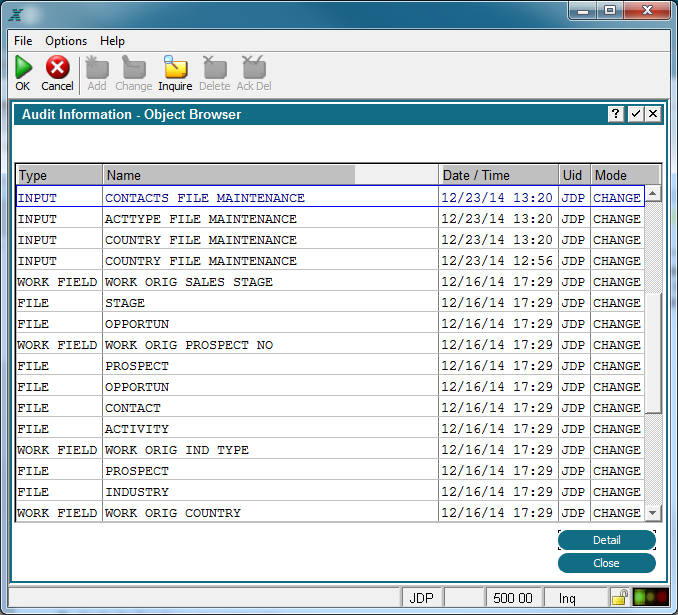Maximize the application window
This screenshot has width=678, height=615.
click(x=610, y=10)
